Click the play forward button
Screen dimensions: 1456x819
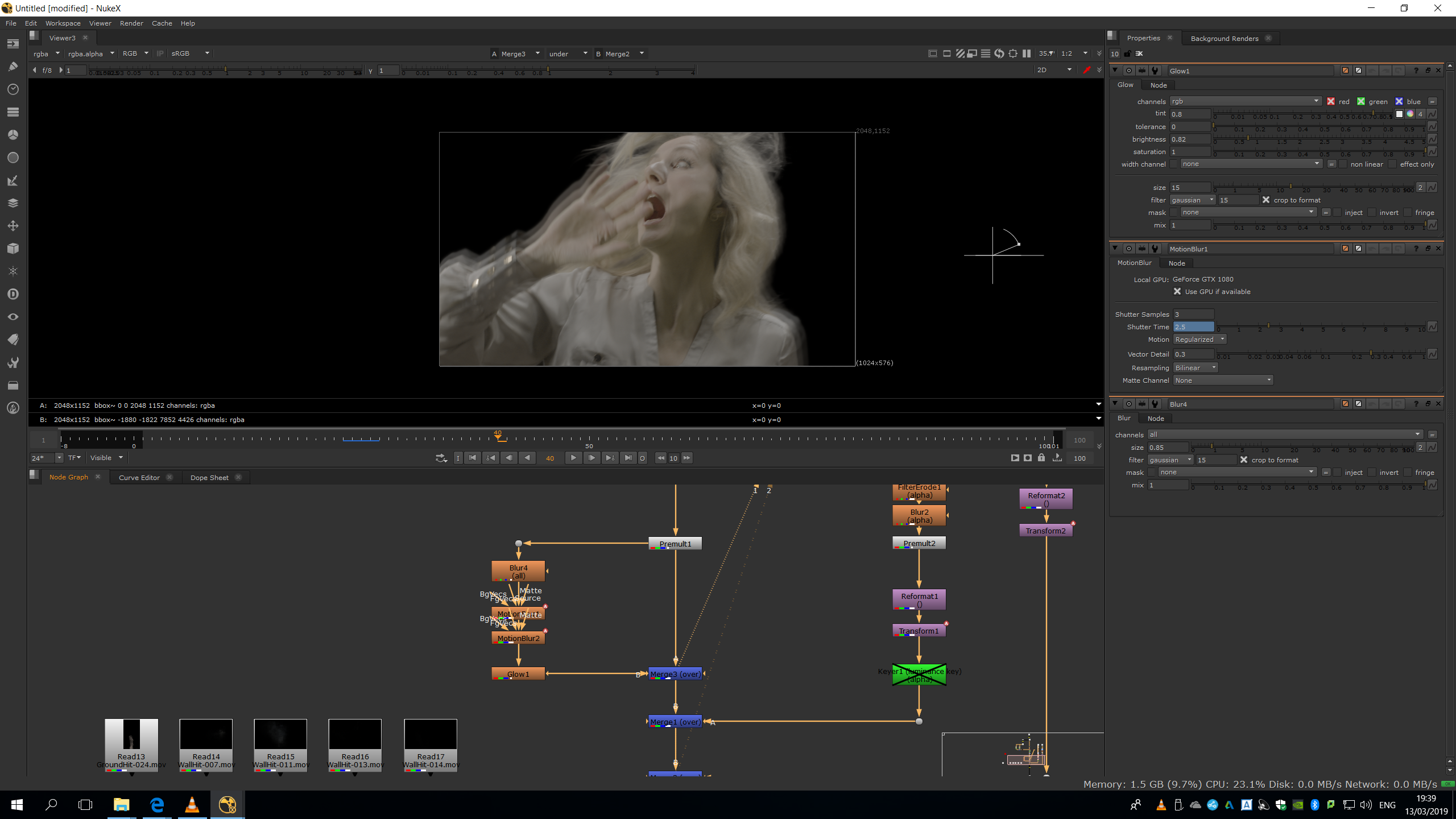click(x=573, y=458)
